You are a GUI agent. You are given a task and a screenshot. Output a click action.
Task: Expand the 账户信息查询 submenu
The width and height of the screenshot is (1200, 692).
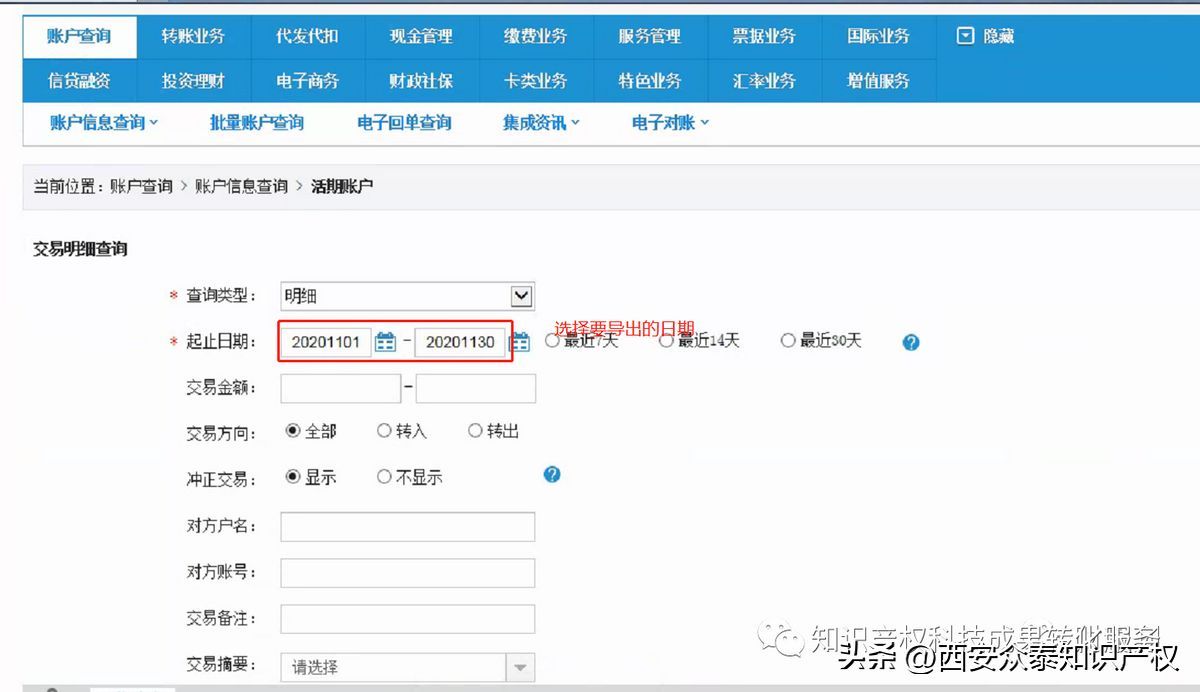click(104, 123)
